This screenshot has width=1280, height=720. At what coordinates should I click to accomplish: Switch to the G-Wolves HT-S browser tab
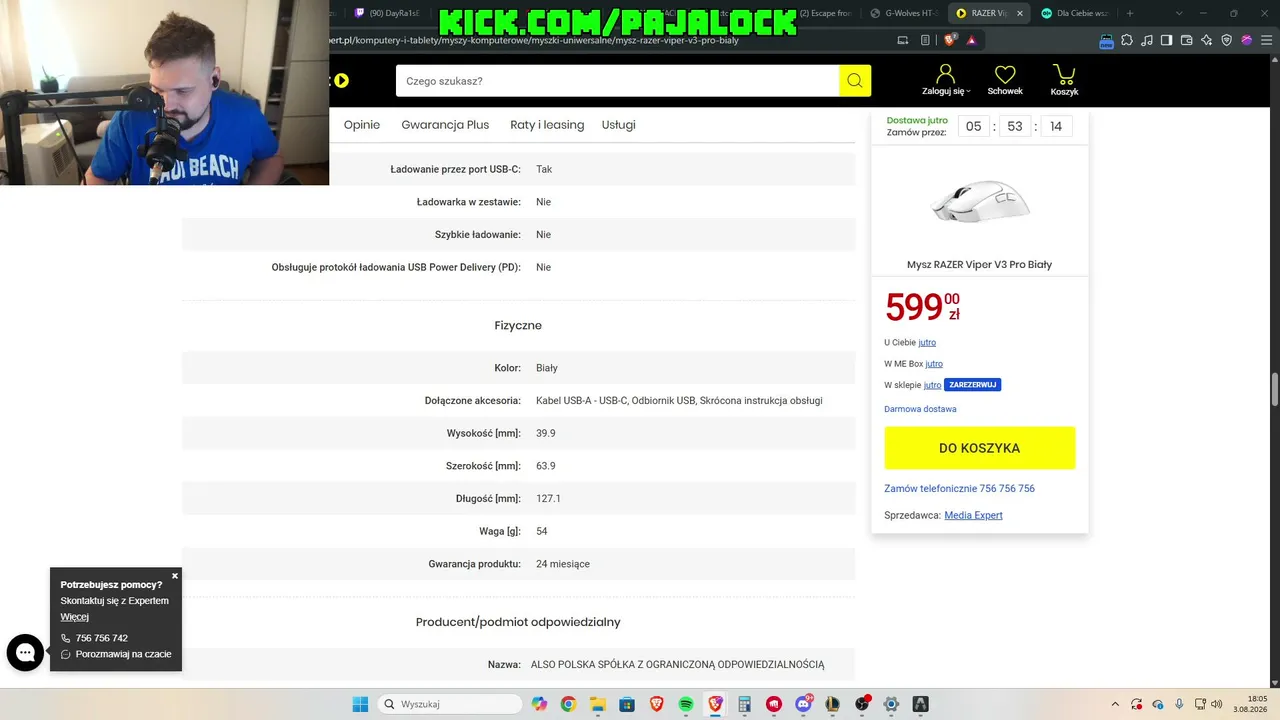[904, 13]
